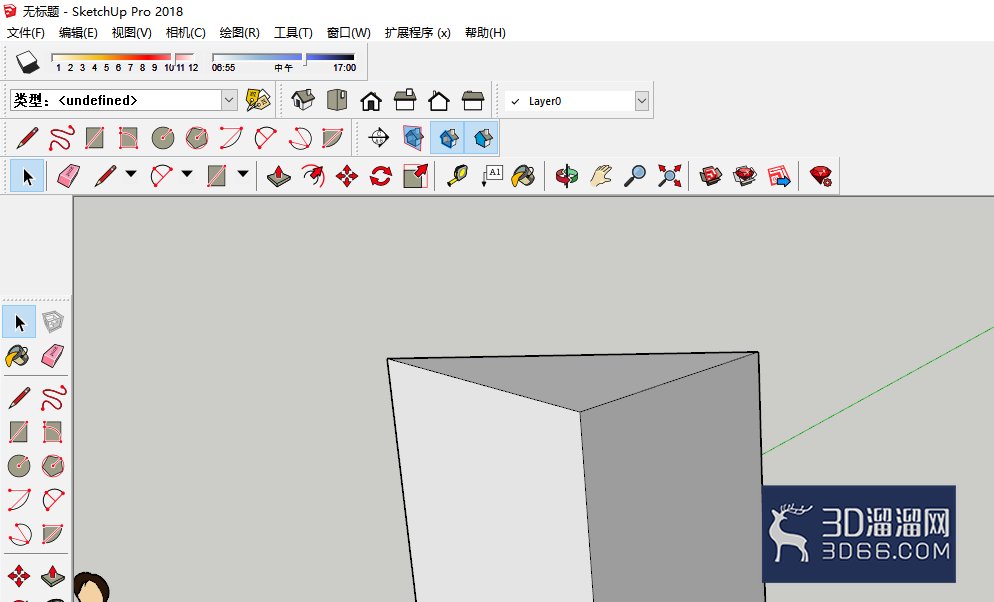The image size is (994, 602).
Task: Open the 扩展程序 extensions menu
Action: click(x=417, y=32)
